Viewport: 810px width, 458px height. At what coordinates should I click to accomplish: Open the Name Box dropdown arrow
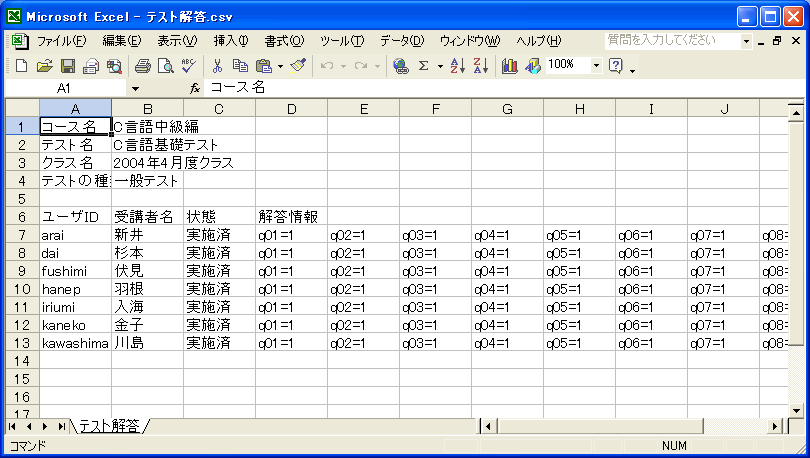tap(135, 88)
